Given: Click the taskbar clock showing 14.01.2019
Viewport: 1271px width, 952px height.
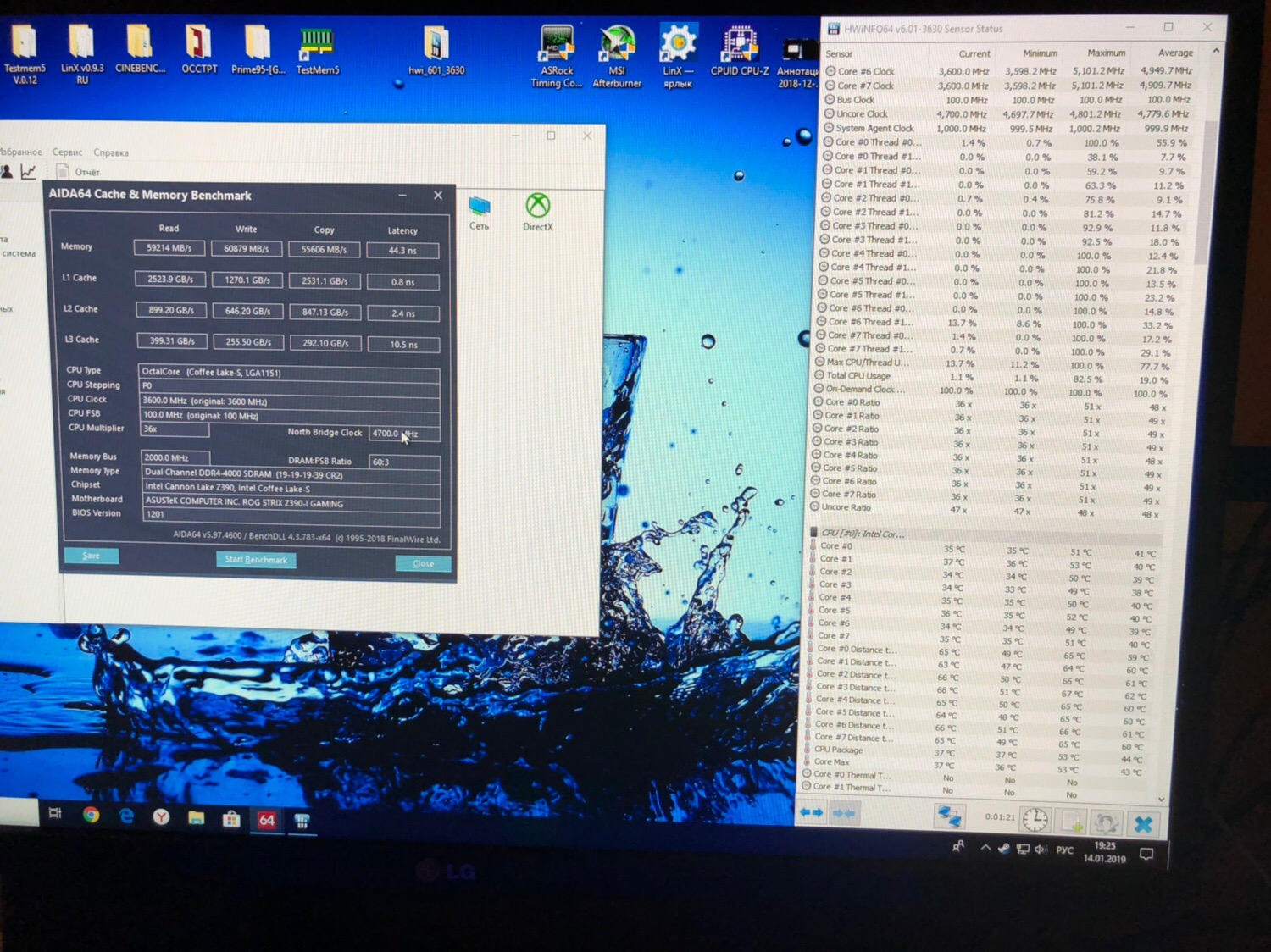Looking at the screenshot, I should click(1105, 852).
